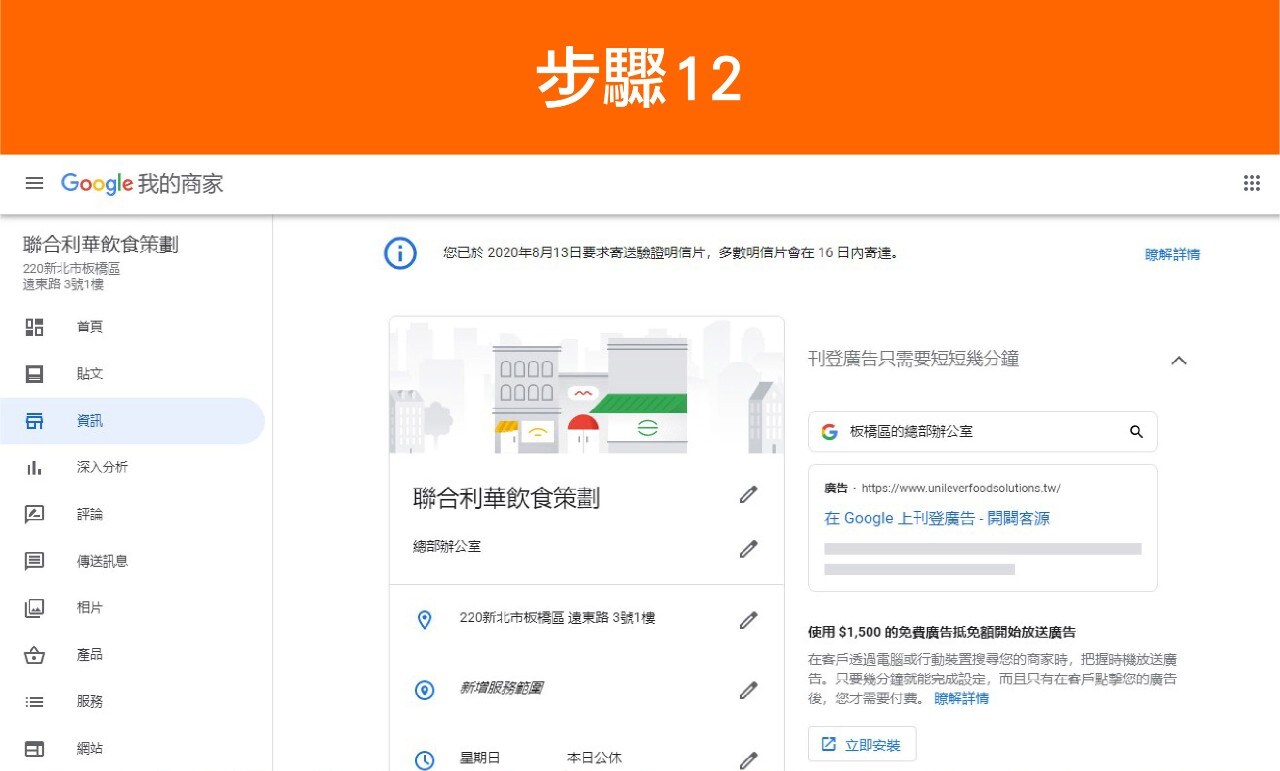Edit category 總部辦公室 pencil icon
This screenshot has width=1280, height=771.
(748, 548)
